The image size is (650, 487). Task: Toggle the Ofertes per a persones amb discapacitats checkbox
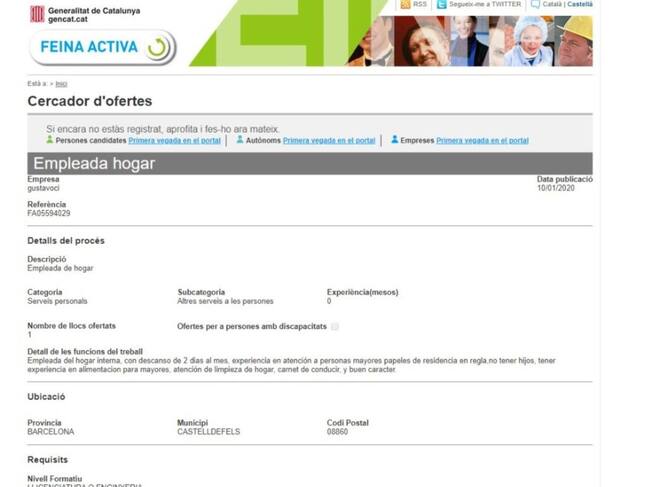[335, 326]
